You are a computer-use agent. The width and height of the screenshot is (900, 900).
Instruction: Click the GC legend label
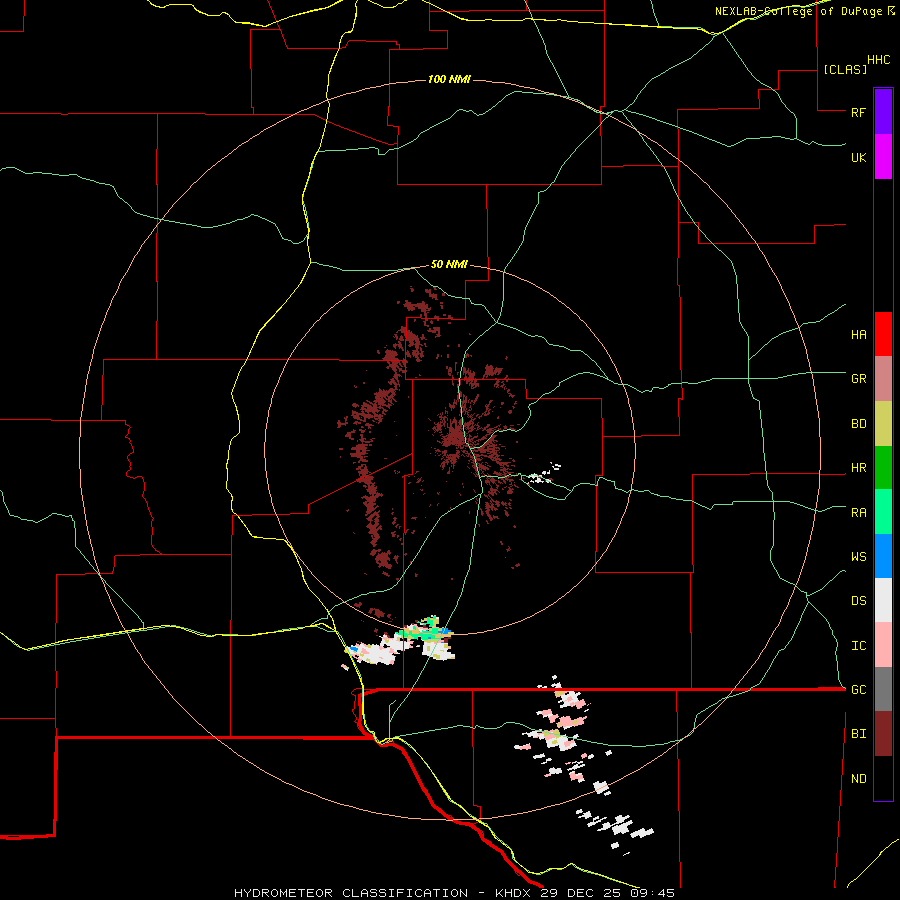pyautogui.click(x=858, y=690)
